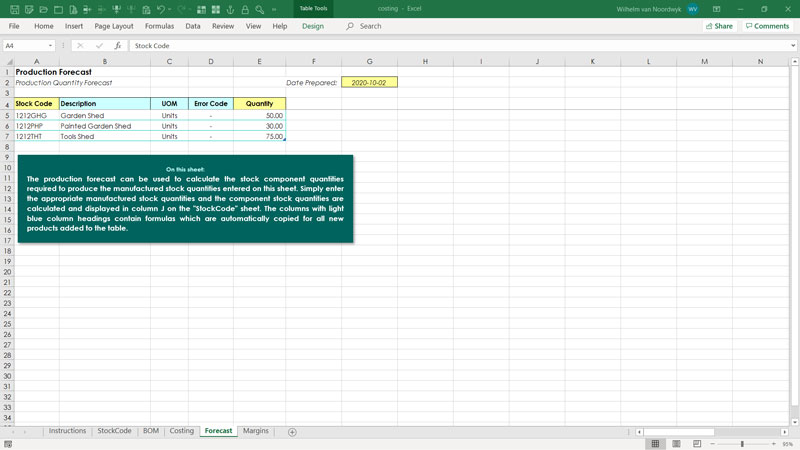Open the Customize Quick Access Toolbar dropdown
800x450 pixels.
click(274, 9)
